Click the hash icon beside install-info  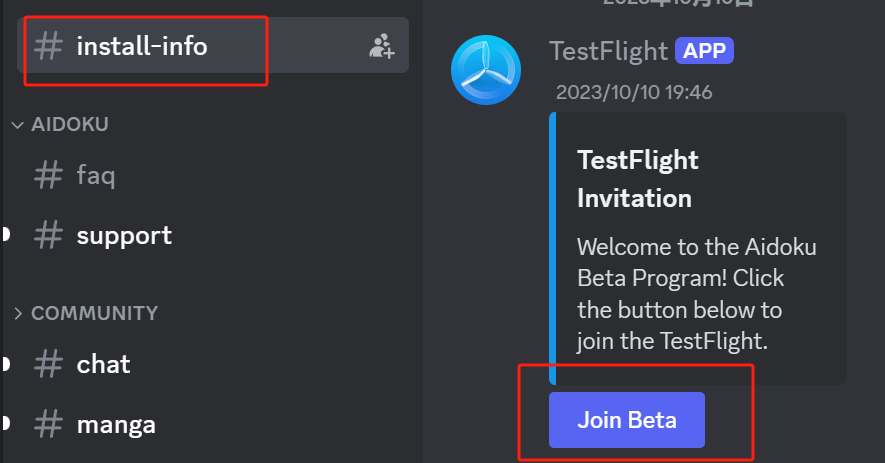(48, 46)
